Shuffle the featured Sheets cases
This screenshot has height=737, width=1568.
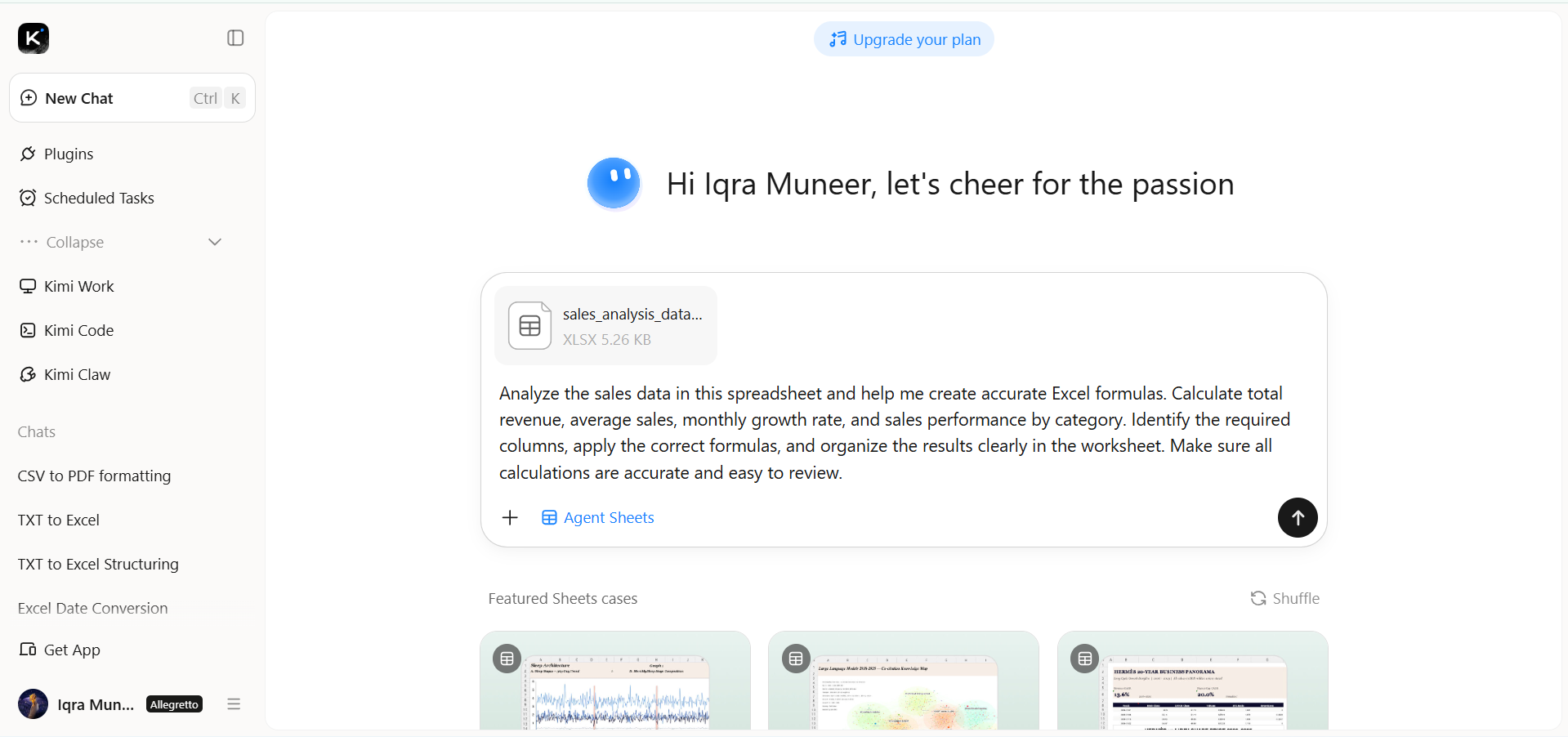[x=1285, y=598]
